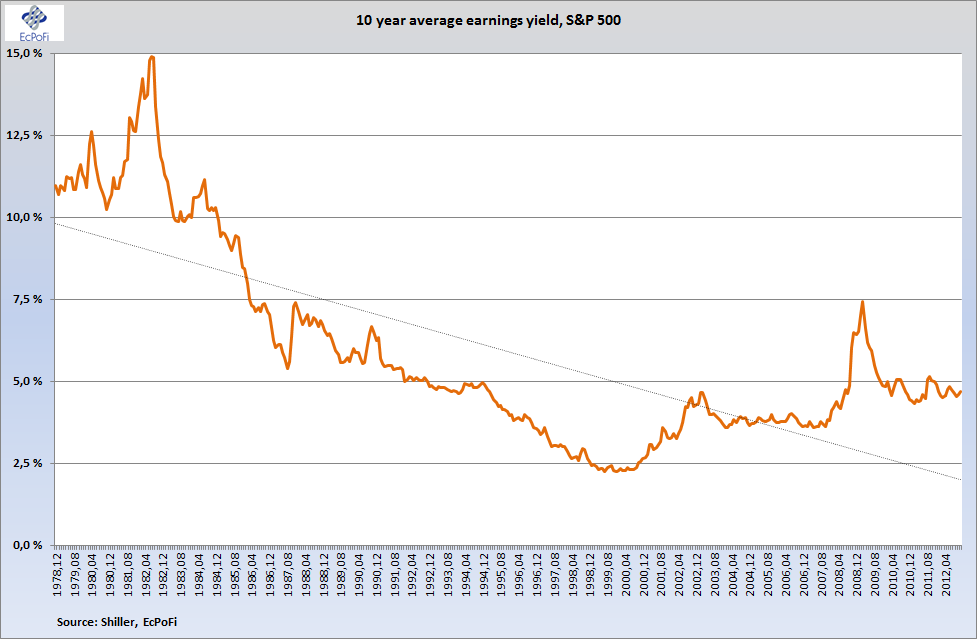Click the '2006,04' x-axis date label

point(786,574)
